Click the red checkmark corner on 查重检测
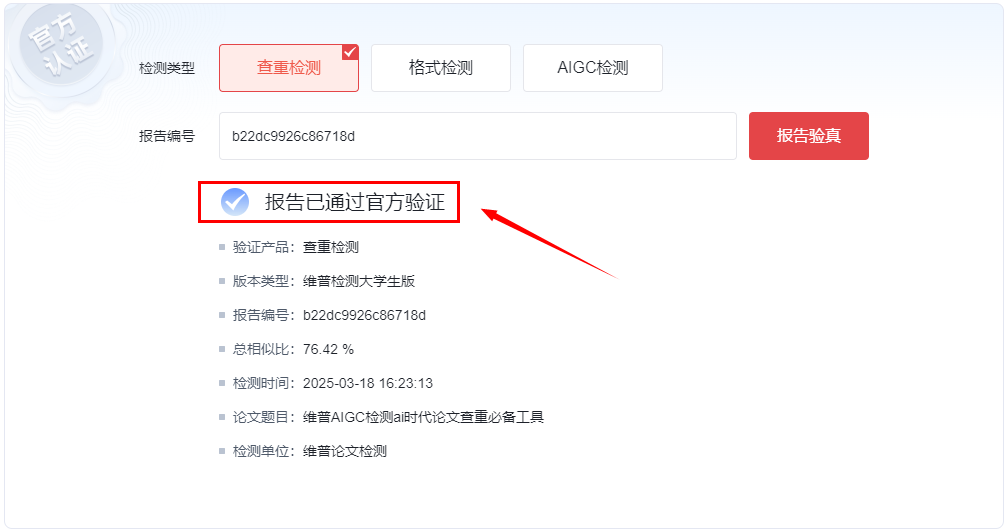 coord(350,52)
